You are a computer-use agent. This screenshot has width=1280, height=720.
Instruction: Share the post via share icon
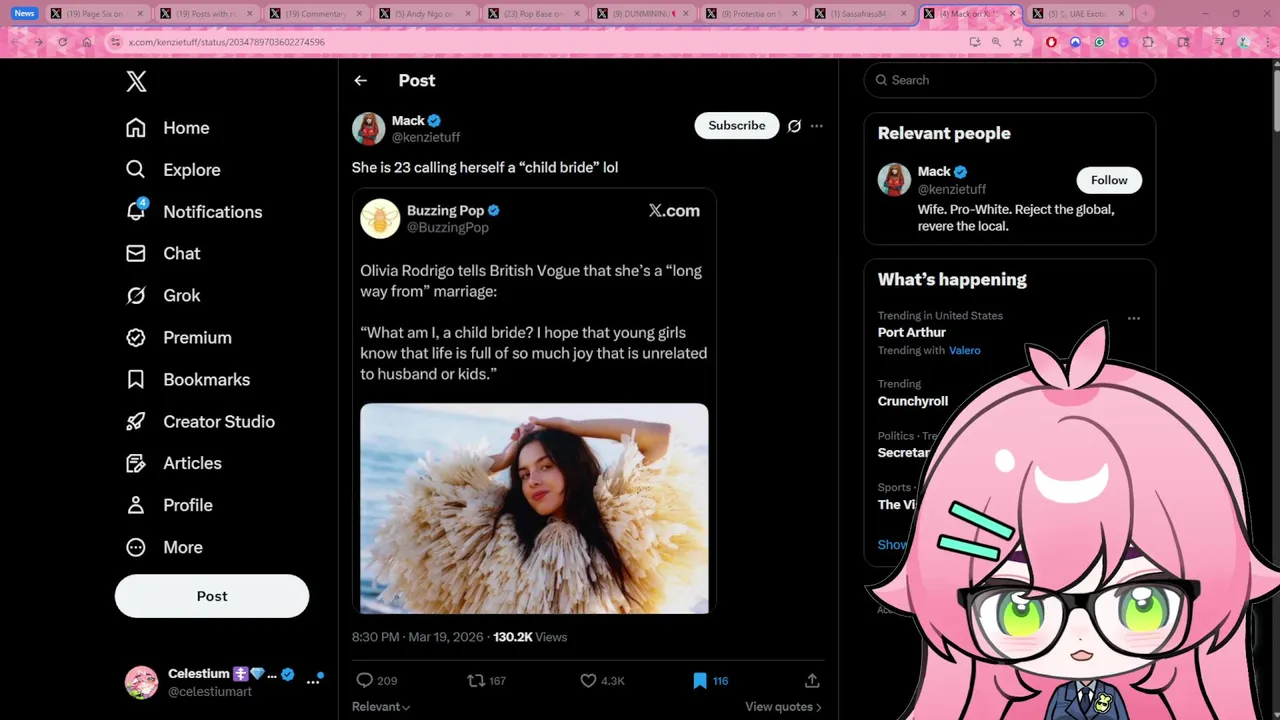(812, 681)
